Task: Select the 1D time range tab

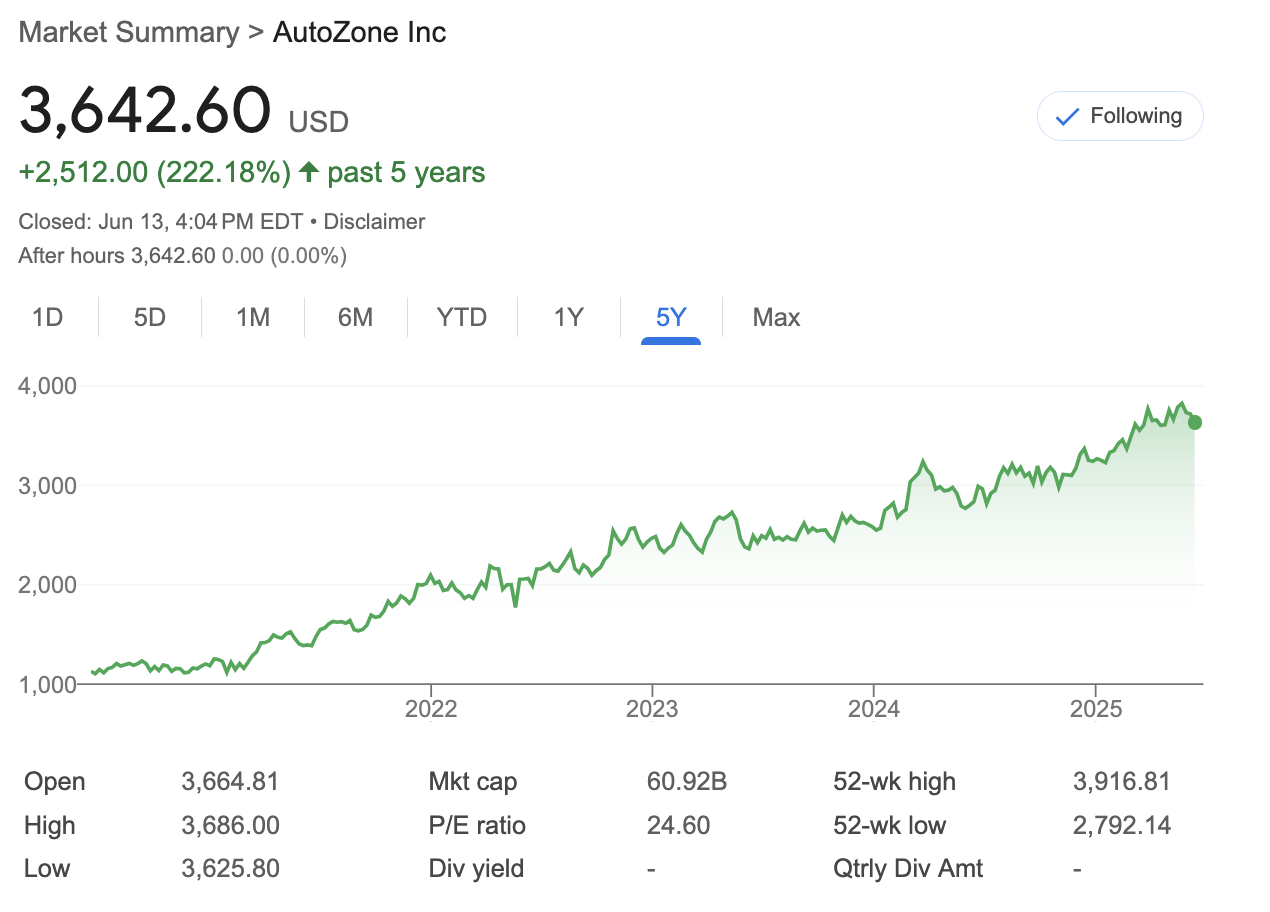Action: 47,318
